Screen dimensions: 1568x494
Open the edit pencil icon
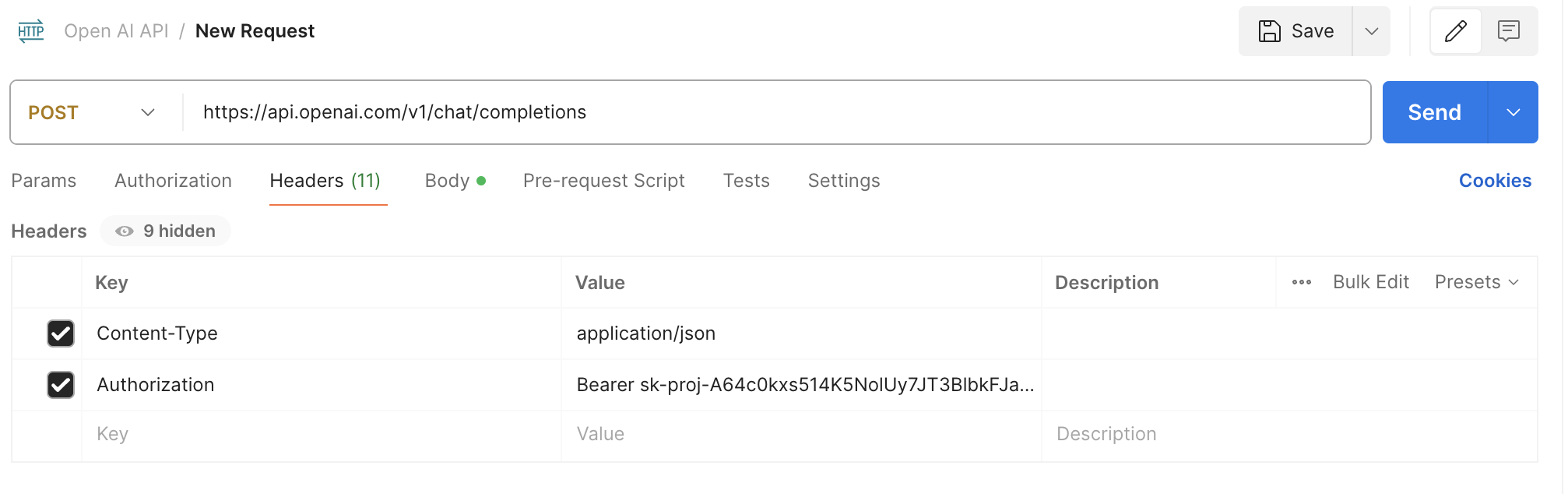[x=1455, y=31]
